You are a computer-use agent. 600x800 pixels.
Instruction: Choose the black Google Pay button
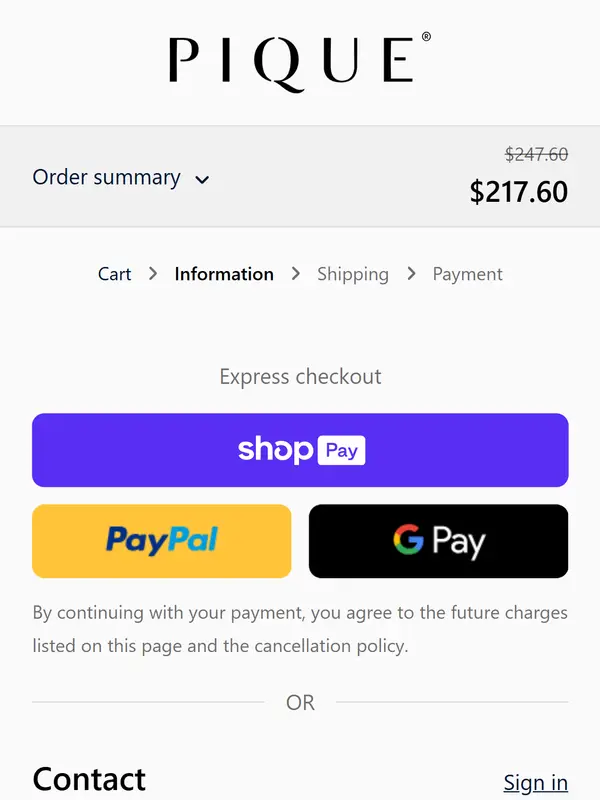pyautogui.click(x=438, y=541)
